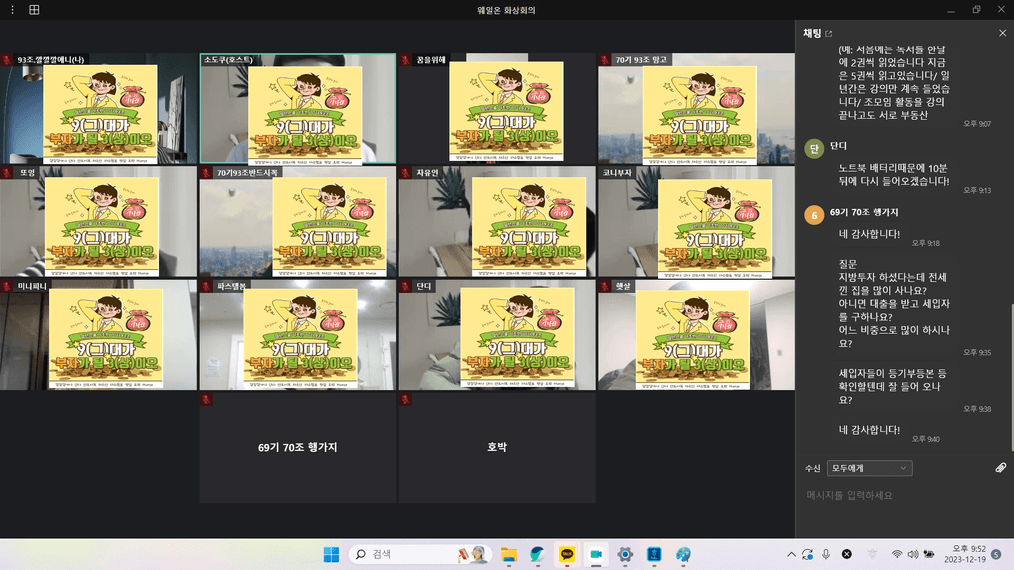The image size is (1014, 570).
Task: Open the volume control in system tray
Action: 912,554
